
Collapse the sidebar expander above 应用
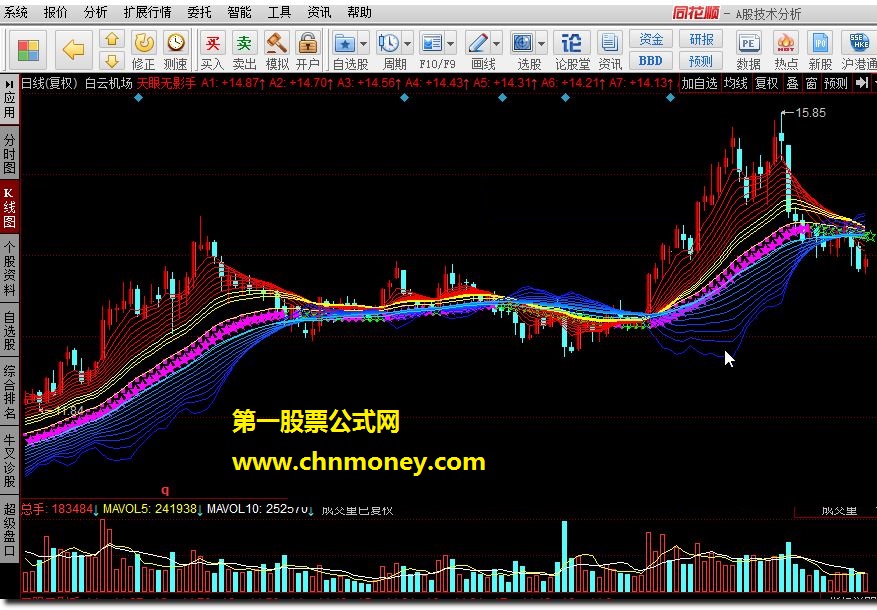coord(10,84)
